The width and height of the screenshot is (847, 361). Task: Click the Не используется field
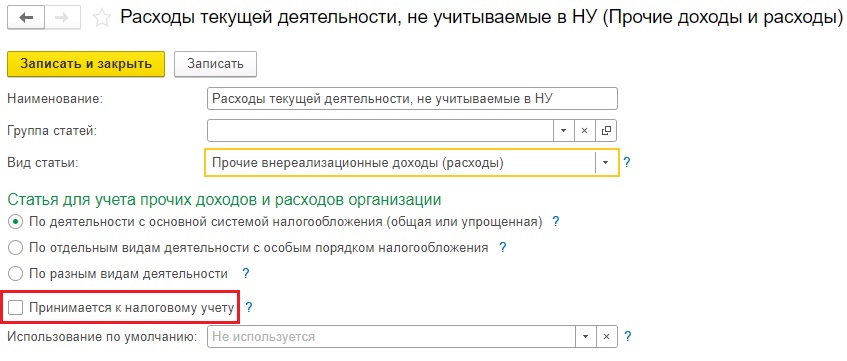[391, 336]
